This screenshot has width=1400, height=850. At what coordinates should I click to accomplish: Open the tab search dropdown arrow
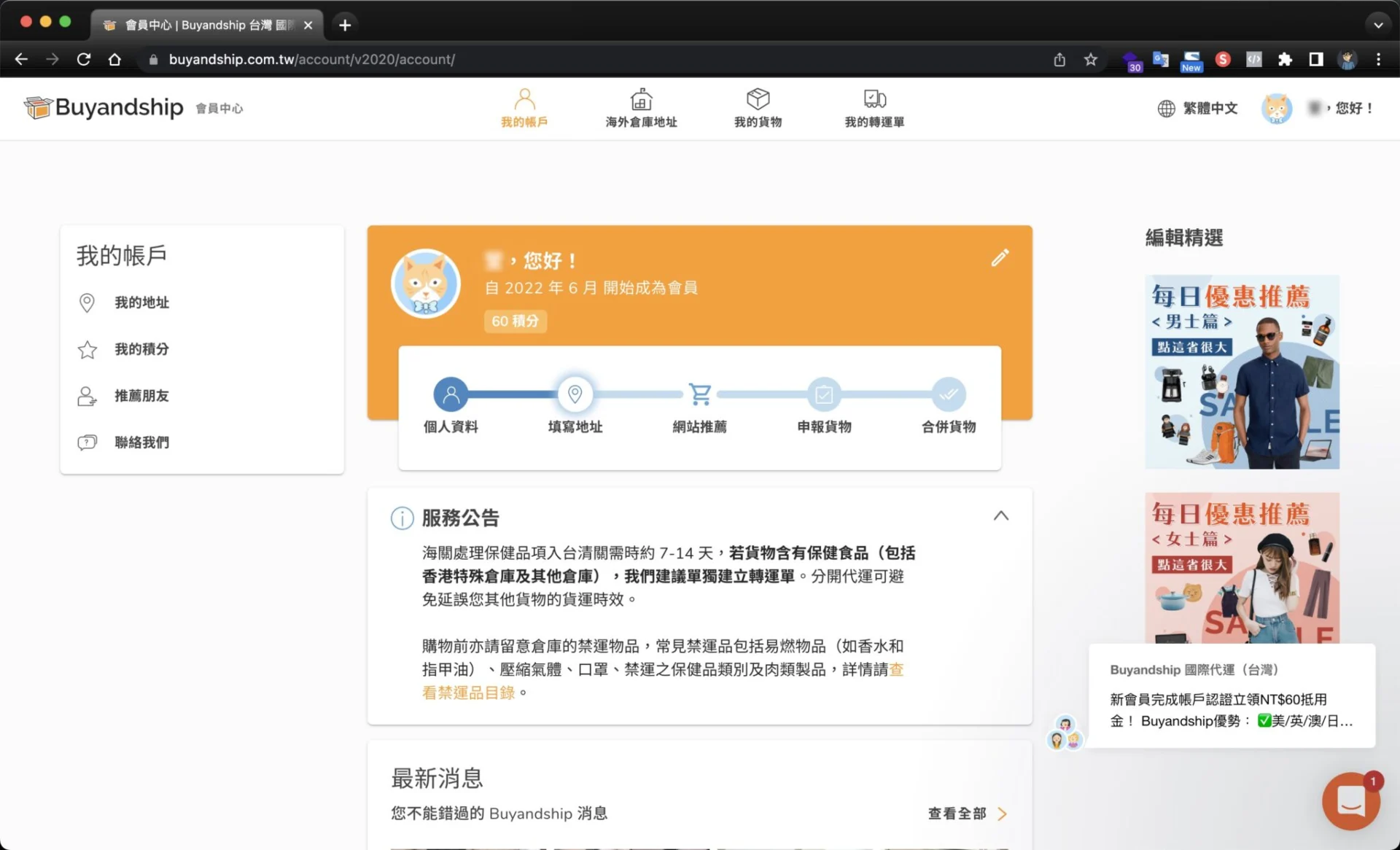1378,25
